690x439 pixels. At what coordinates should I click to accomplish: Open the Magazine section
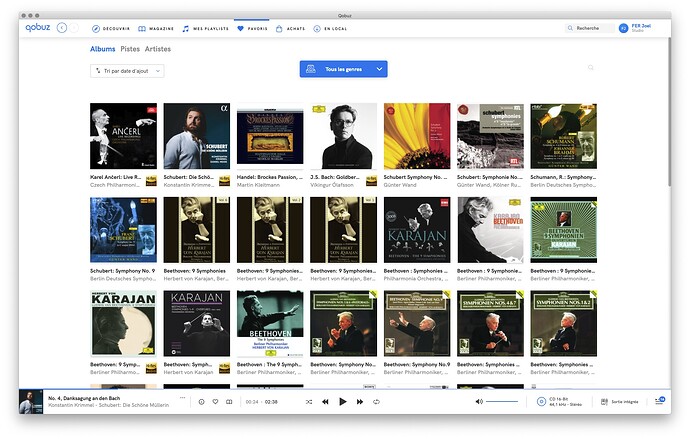click(x=156, y=29)
